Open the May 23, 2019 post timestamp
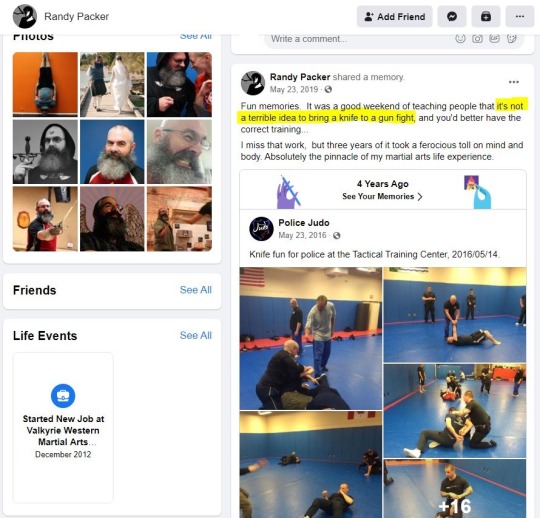The height and width of the screenshot is (518, 540). click(x=293, y=90)
